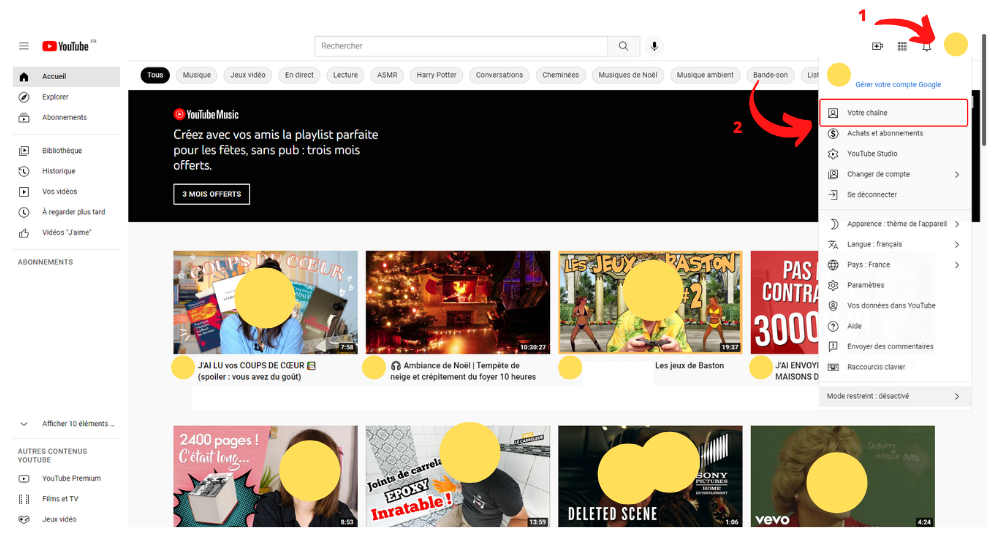Open the notifications bell

click(927, 46)
